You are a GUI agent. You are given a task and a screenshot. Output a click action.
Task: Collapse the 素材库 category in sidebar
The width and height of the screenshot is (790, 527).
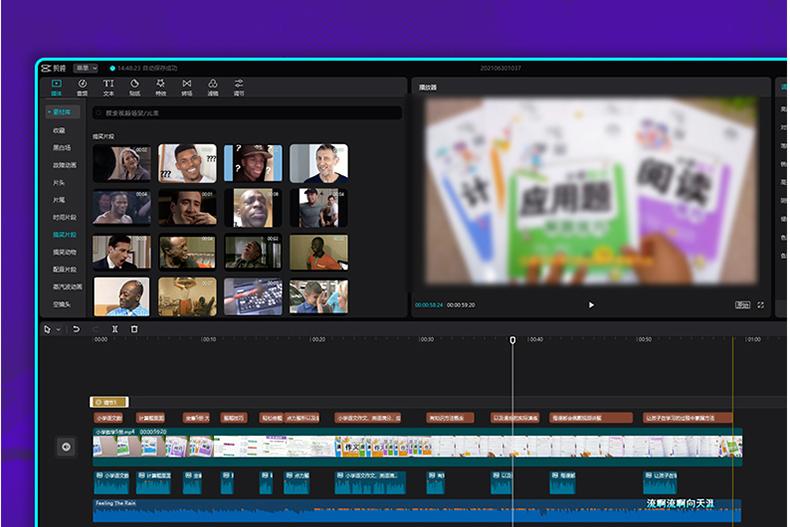pos(63,112)
